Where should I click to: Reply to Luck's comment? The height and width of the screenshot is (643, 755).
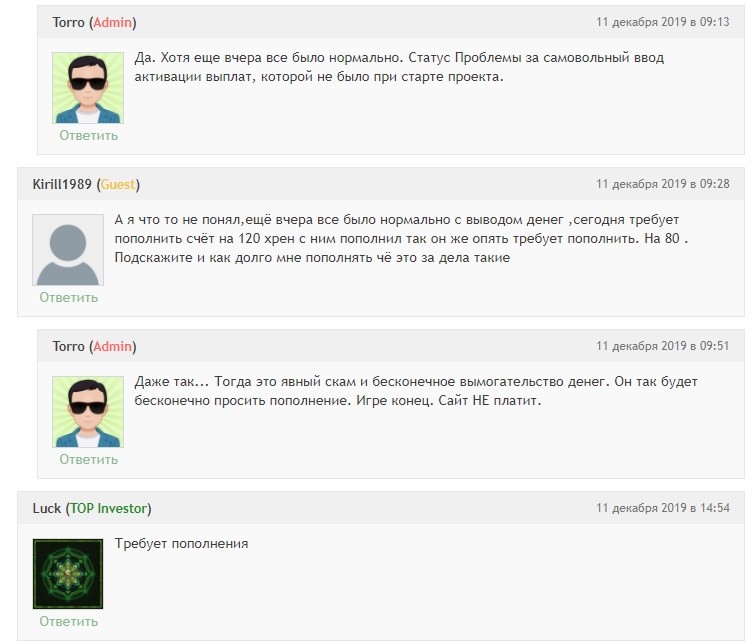pos(68,621)
